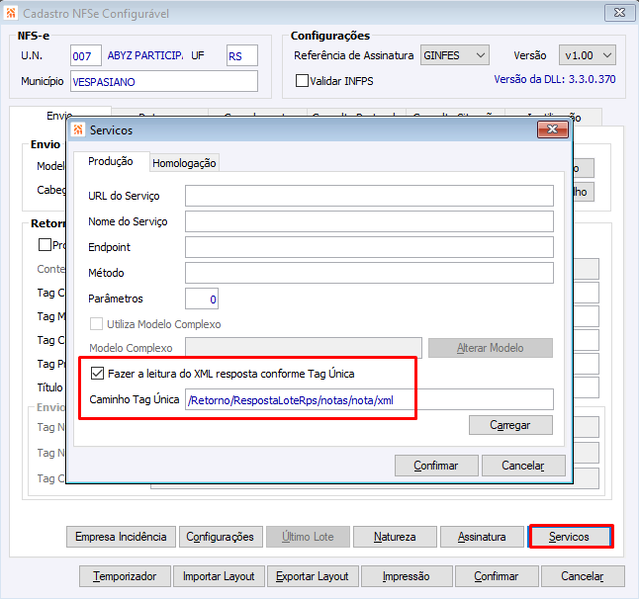639x599 pixels.
Task: Click the Servicos dialog app icon
Action: point(77,130)
